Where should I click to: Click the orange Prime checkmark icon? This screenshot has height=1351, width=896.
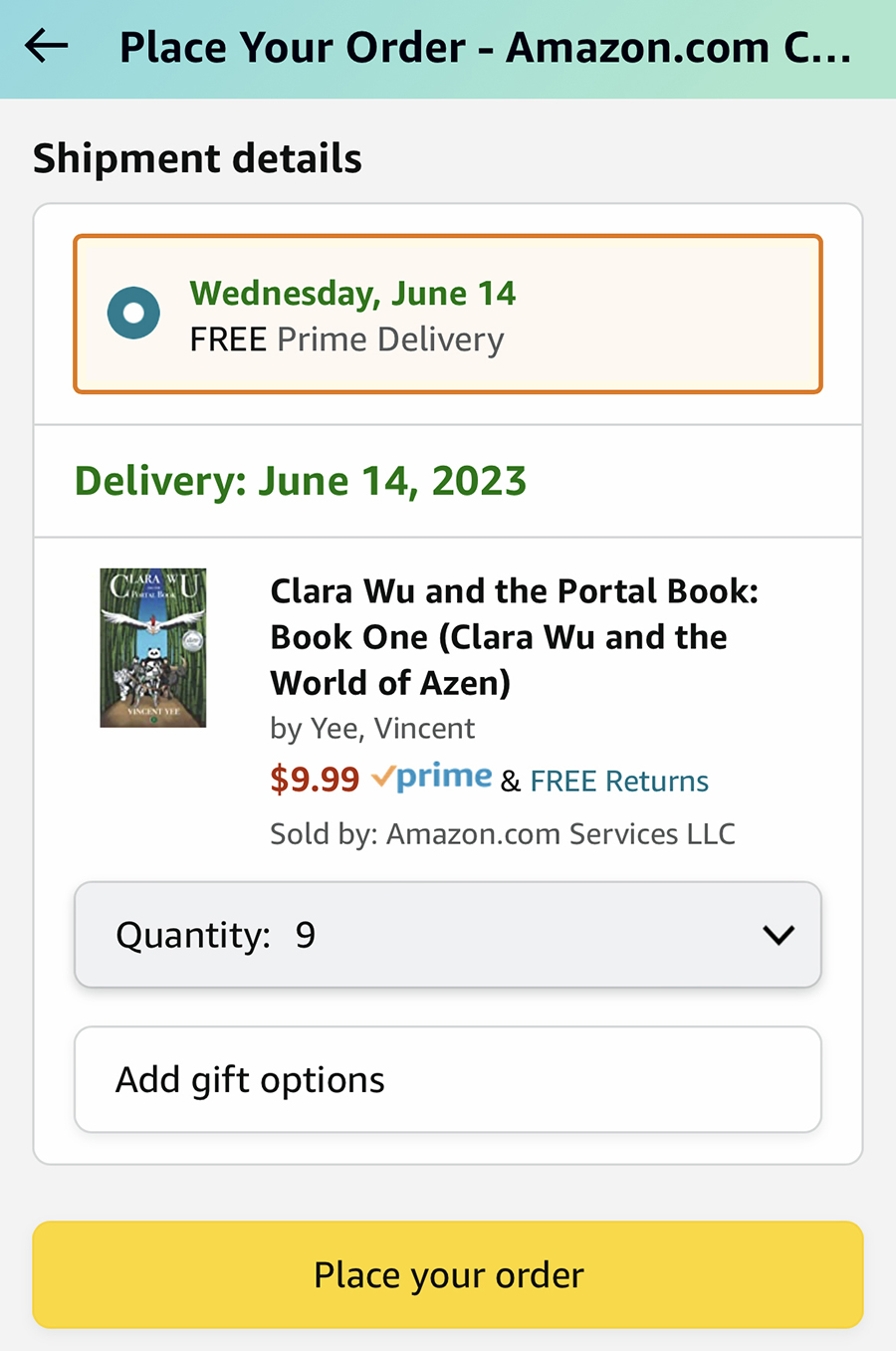click(x=382, y=777)
